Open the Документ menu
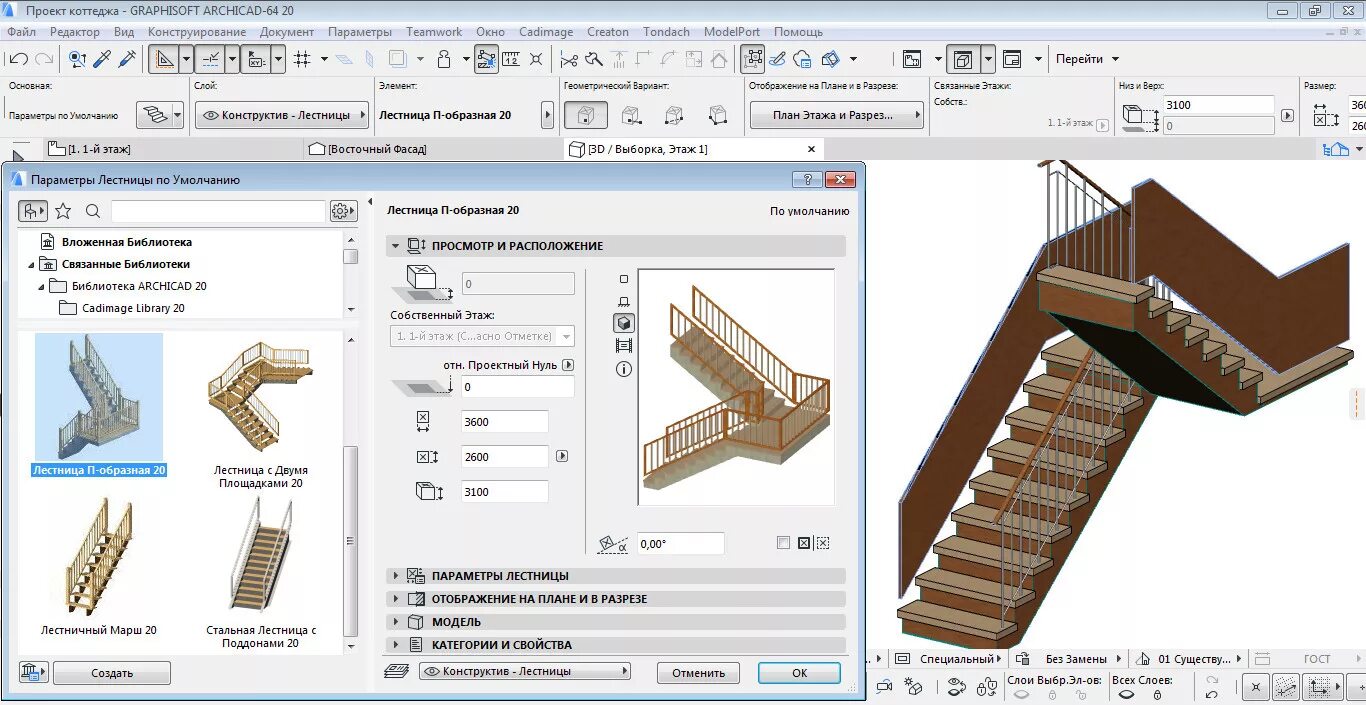Viewport: 1366px width, 705px height. 287,32
